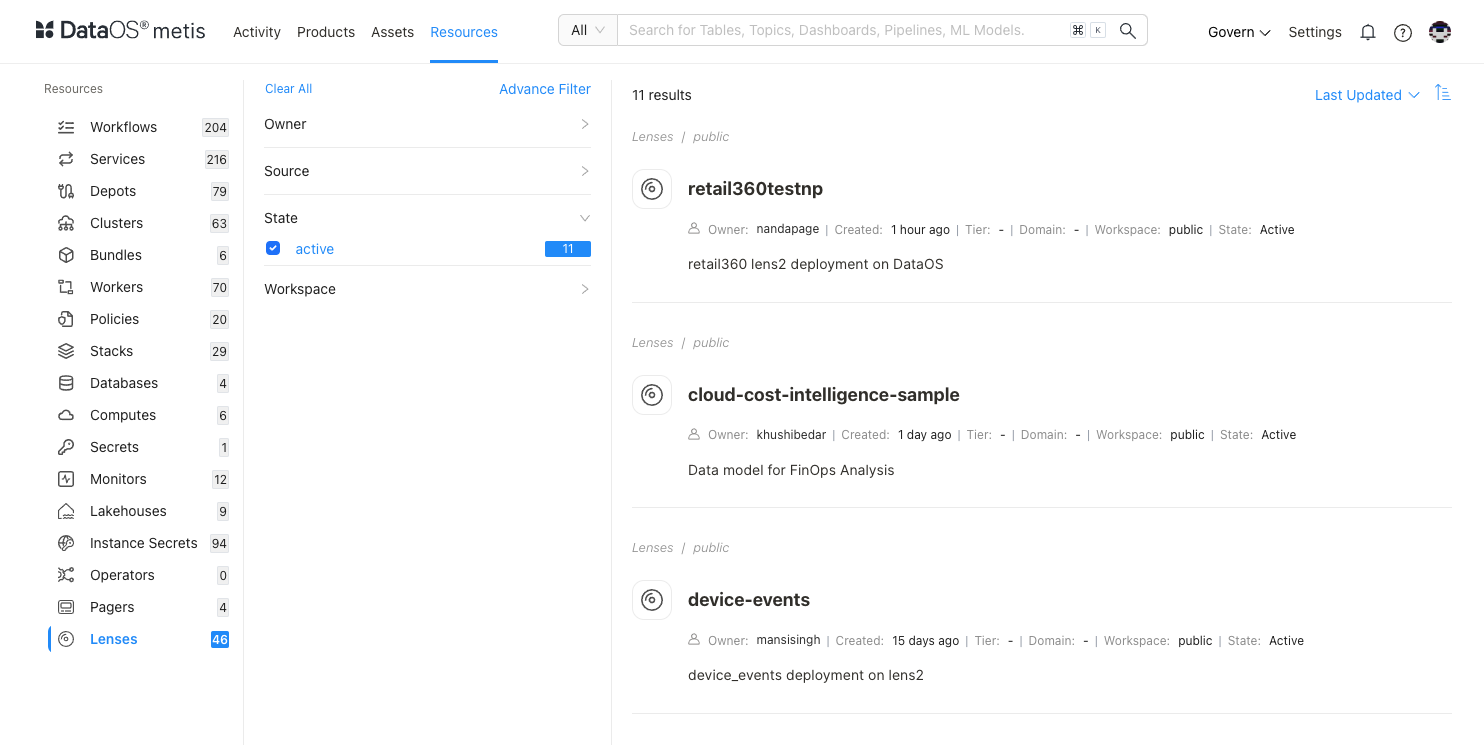Click the Databases cylinder icon

coord(66,383)
